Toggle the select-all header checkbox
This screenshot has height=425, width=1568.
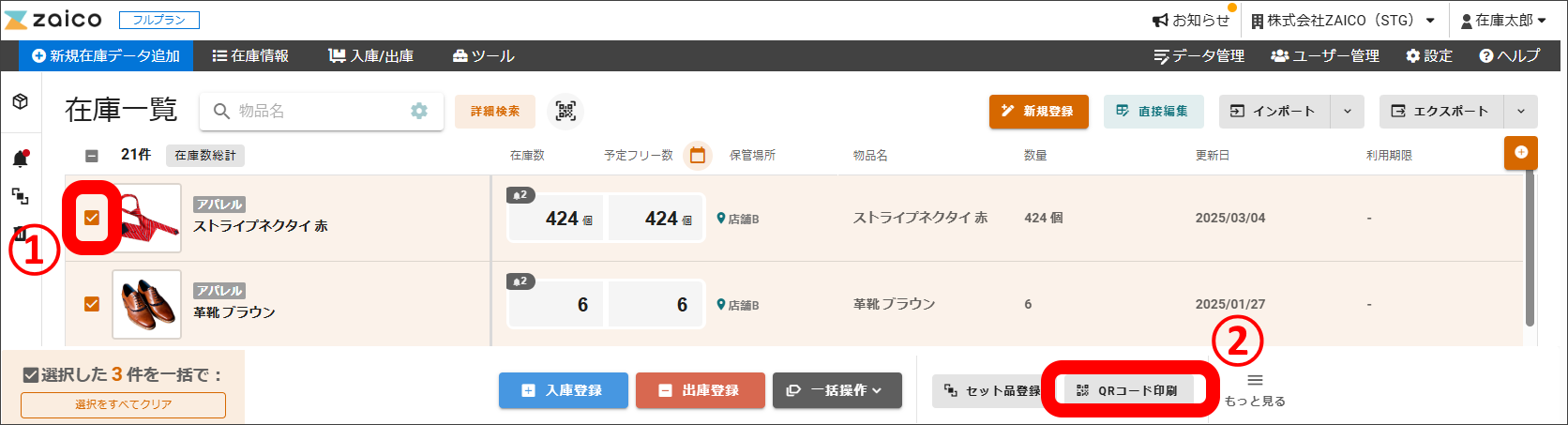[92, 156]
